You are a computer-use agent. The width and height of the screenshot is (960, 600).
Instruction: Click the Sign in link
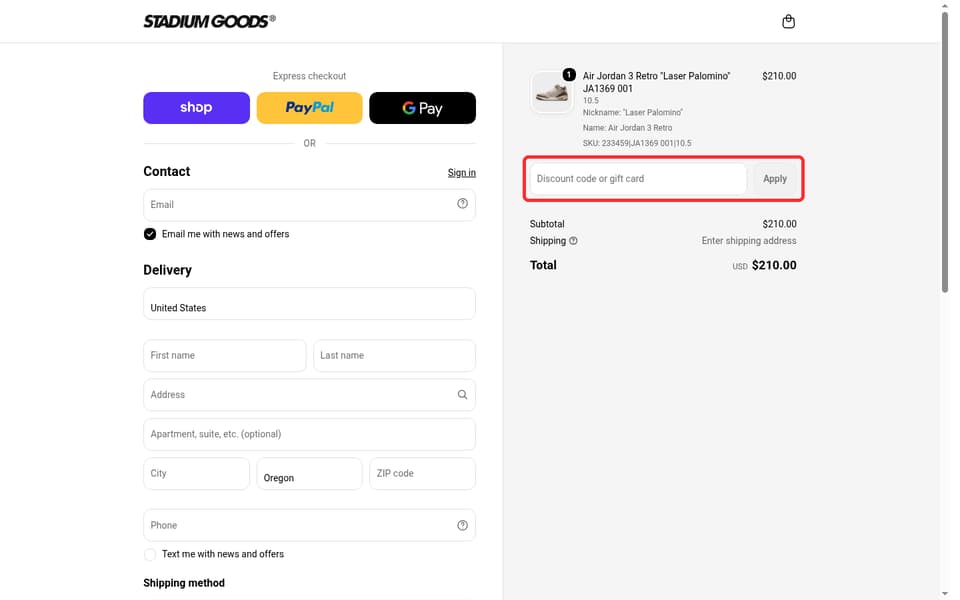[x=462, y=173]
